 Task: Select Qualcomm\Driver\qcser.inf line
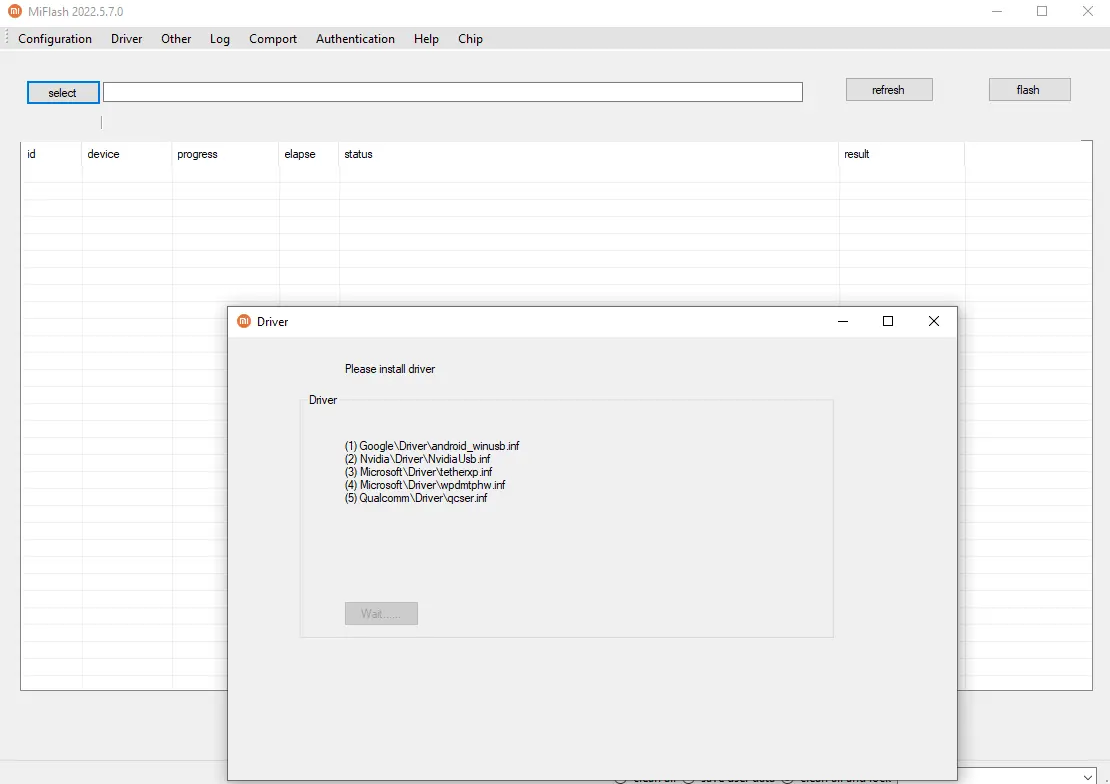coord(416,498)
